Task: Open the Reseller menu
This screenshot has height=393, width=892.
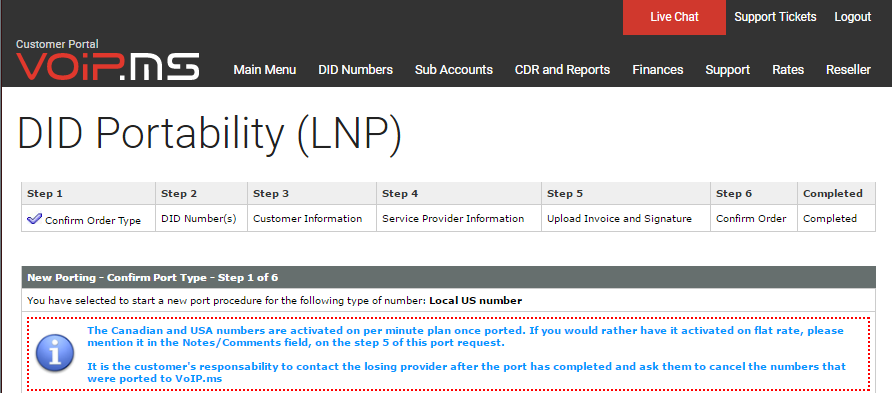Action: [848, 70]
